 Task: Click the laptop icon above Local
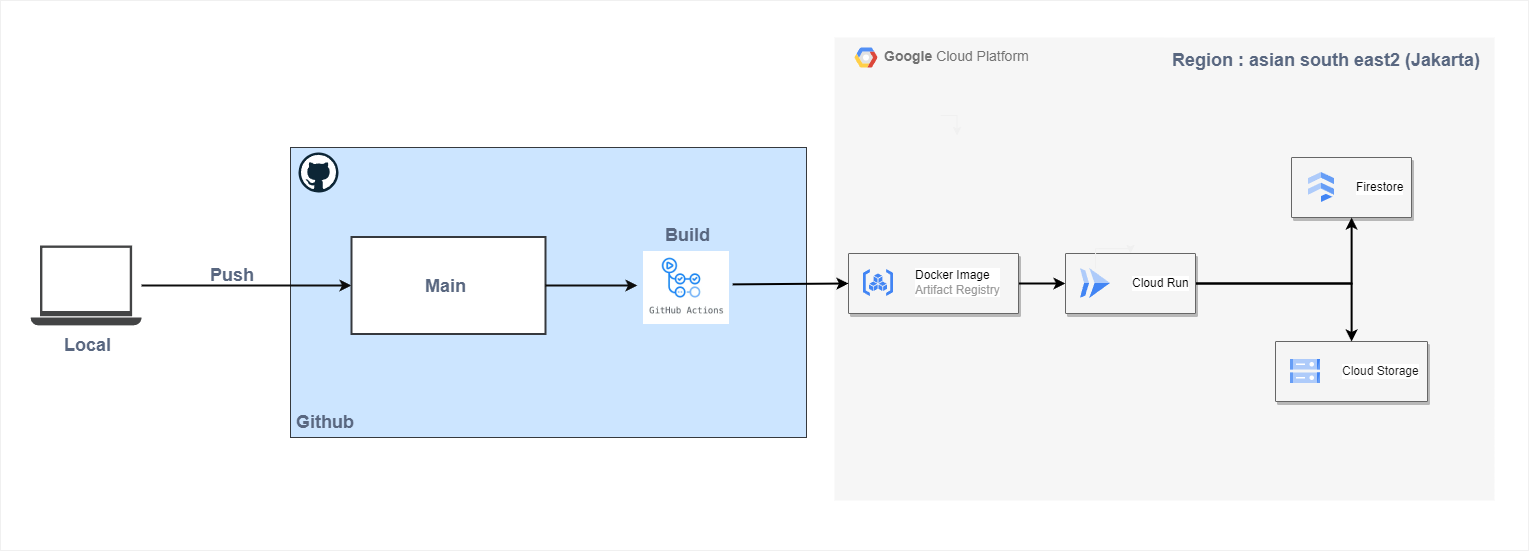[x=86, y=285]
